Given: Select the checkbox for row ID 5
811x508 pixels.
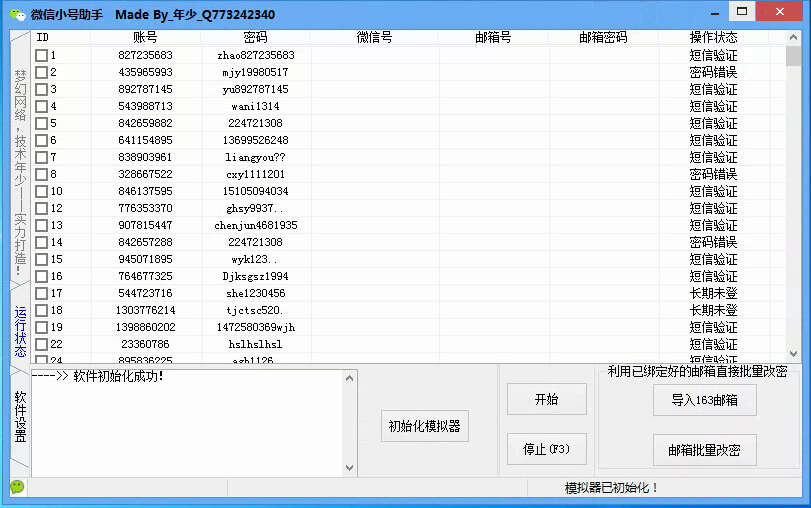Looking at the screenshot, I should coord(41,124).
